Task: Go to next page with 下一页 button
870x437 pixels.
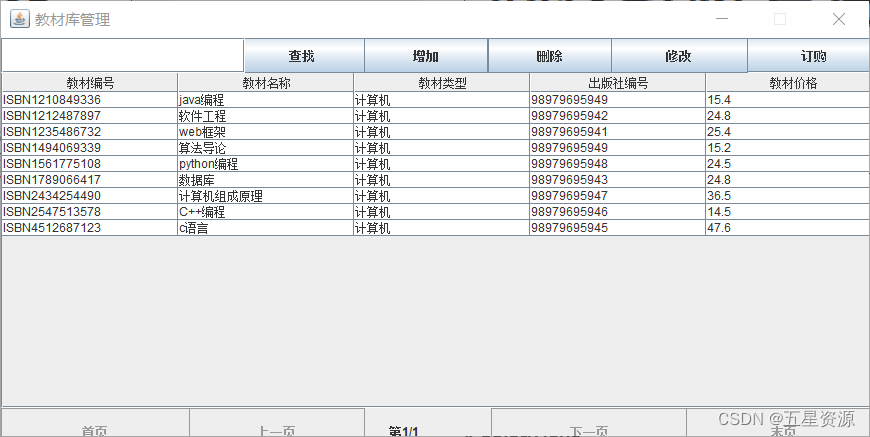Action: (589, 424)
